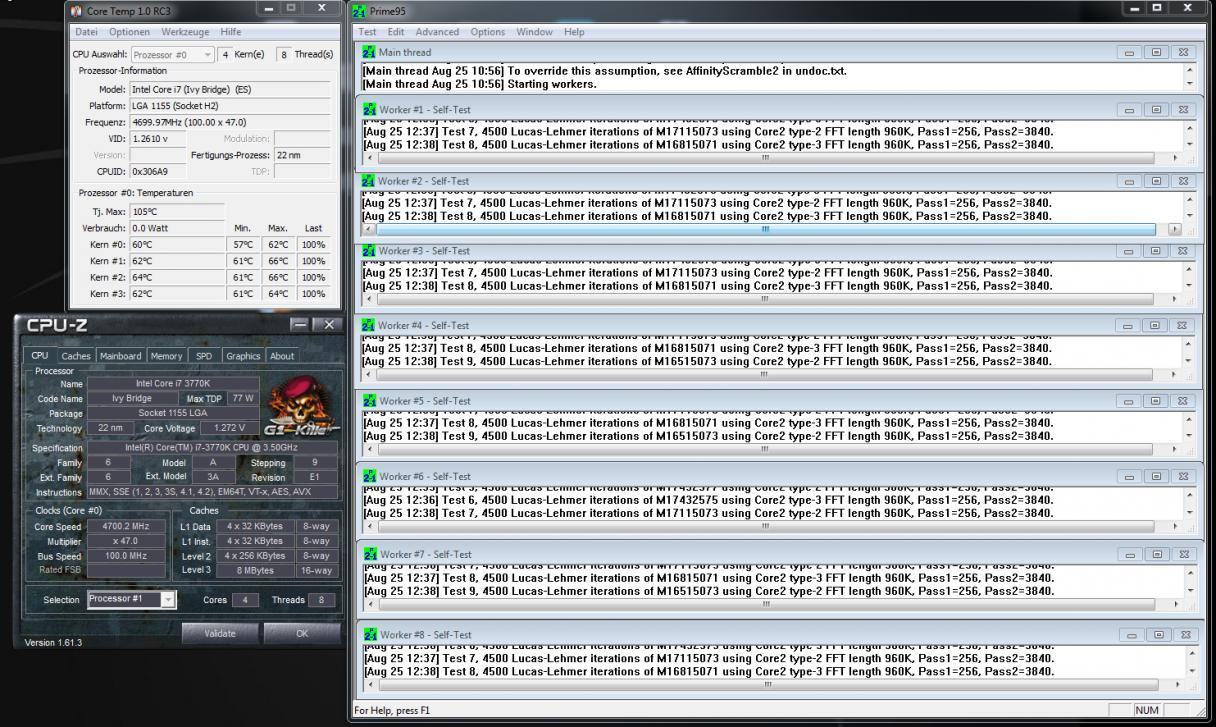Click the G1-Killer skull logo in CPU-Z
1216x727 pixels.
tap(300, 405)
